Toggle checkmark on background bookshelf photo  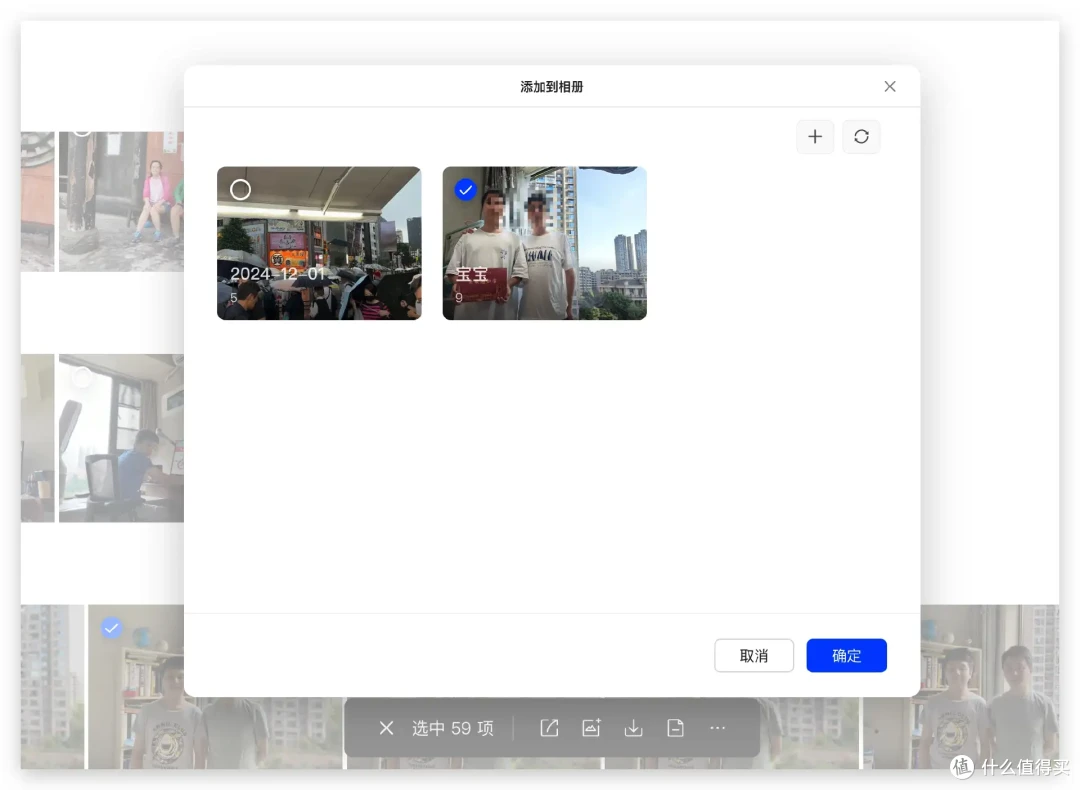coord(111,628)
